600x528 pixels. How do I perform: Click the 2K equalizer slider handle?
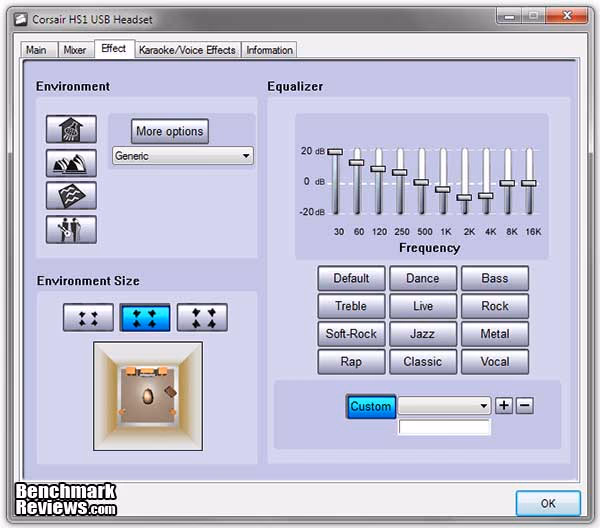[x=464, y=197]
